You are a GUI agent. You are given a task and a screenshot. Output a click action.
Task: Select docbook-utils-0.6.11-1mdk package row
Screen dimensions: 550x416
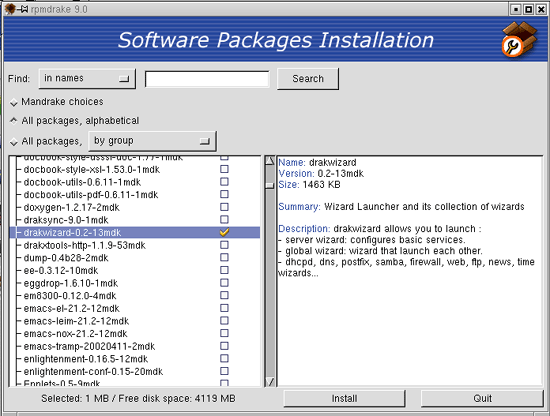click(x=135, y=182)
